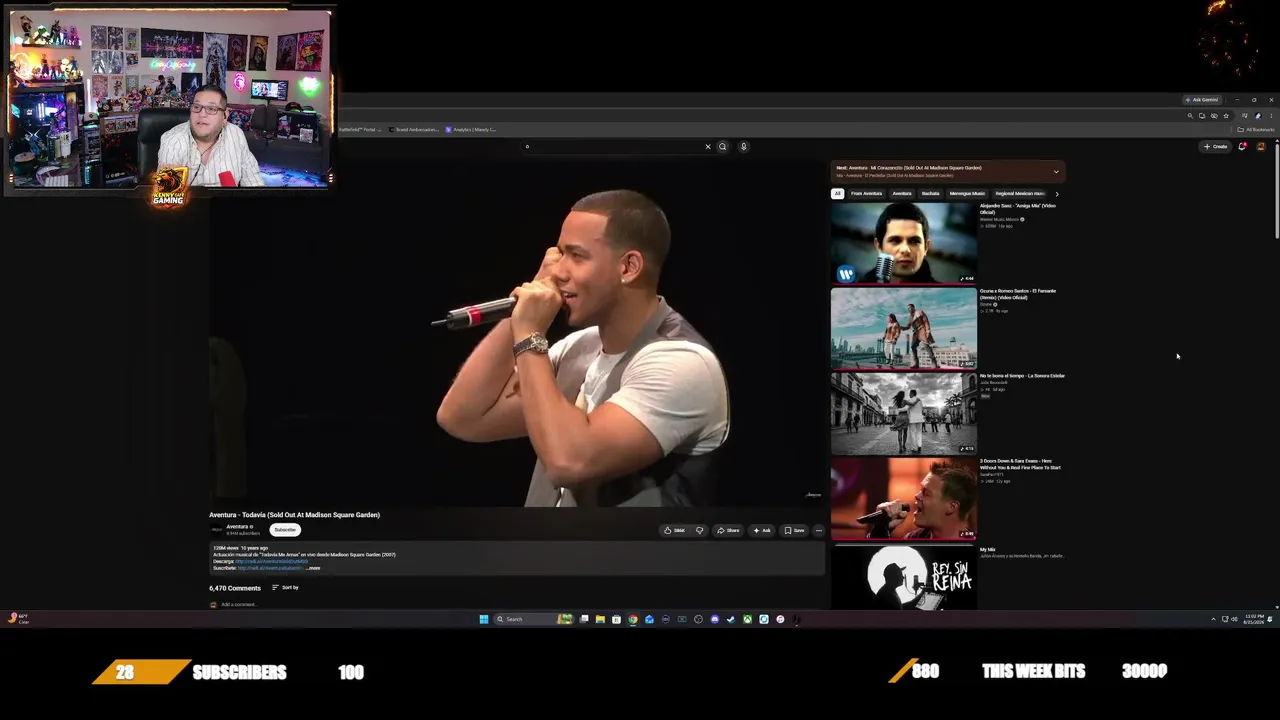Open Chrome zoom magnifier icon in address bar
Screen dimensions: 1280x720
tap(1190, 116)
